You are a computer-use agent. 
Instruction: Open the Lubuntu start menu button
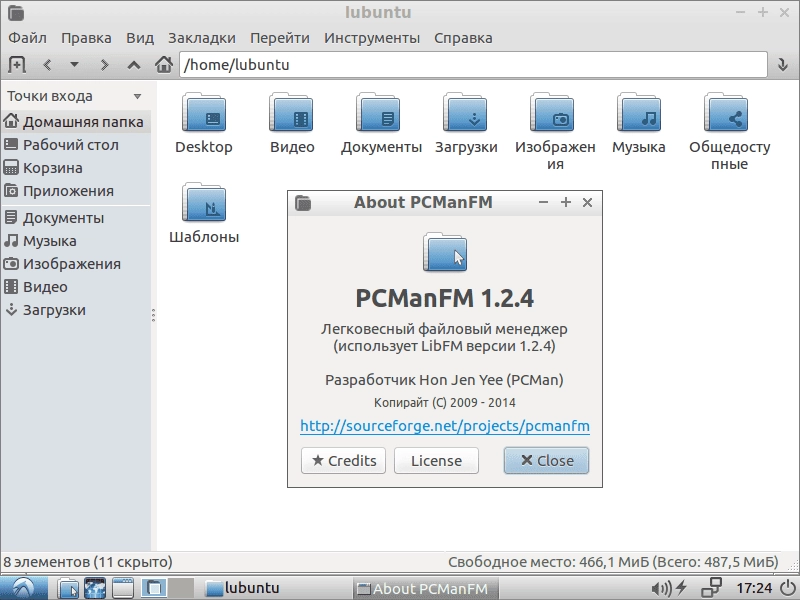[x=24, y=588]
